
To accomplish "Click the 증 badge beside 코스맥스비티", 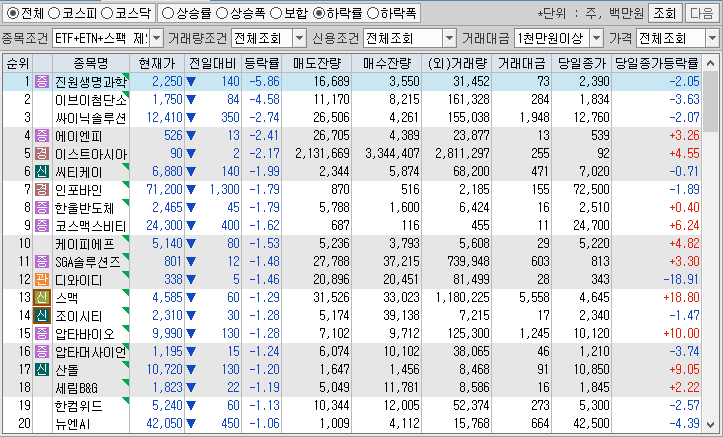I will click(x=42, y=225).
